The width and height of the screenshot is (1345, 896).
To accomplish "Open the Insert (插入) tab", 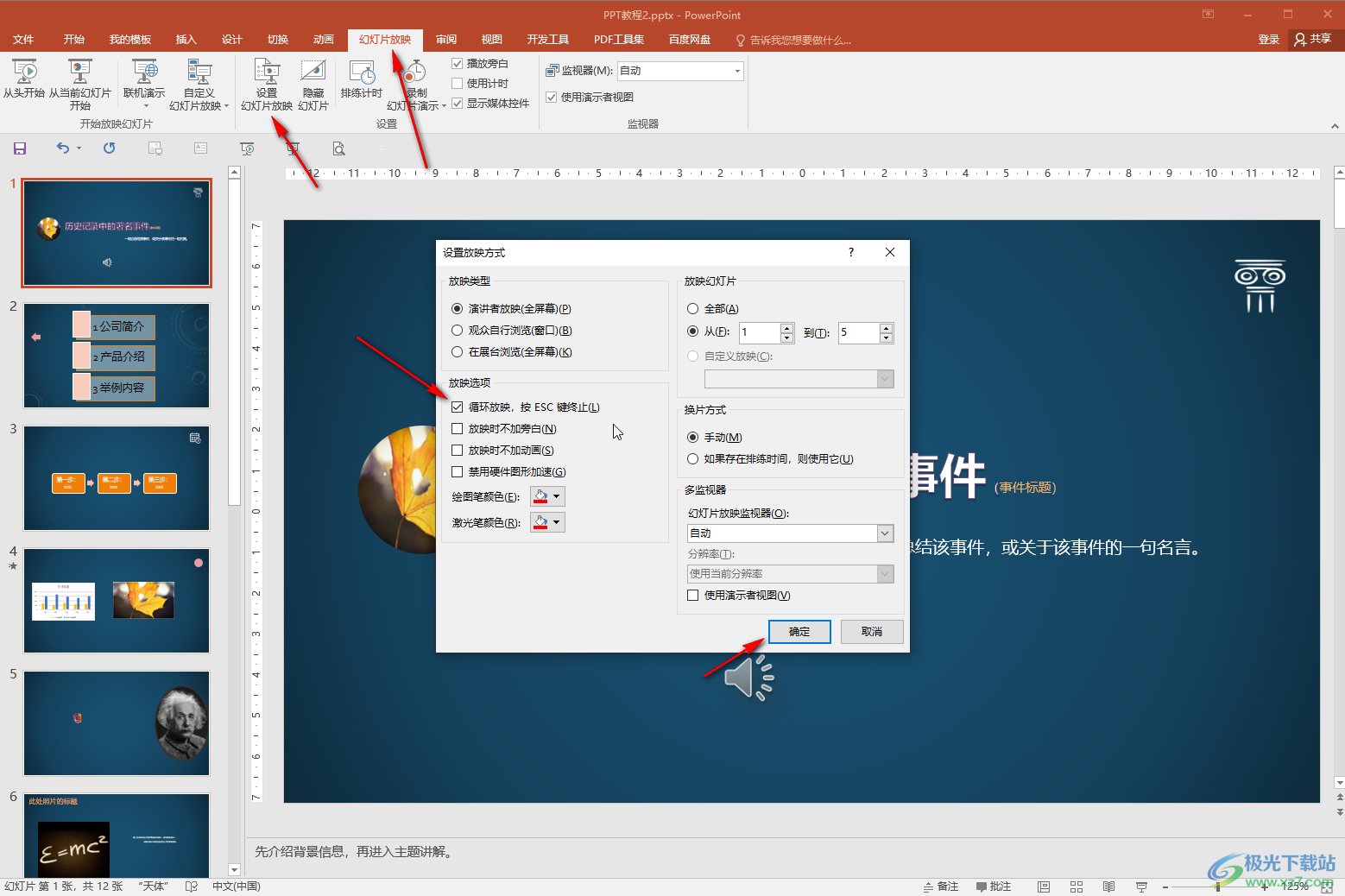I will (x=186, y=40).
